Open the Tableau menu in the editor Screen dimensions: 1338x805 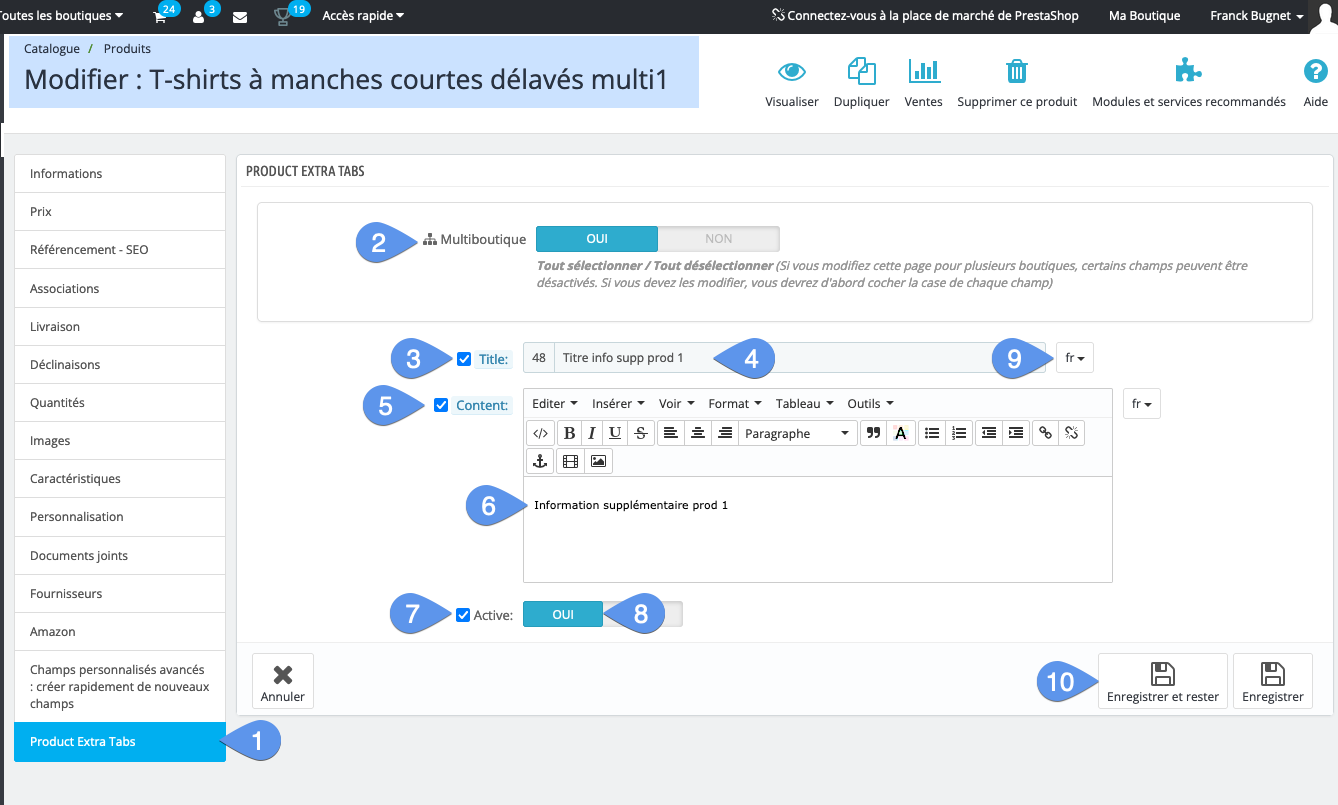(803, 403)
